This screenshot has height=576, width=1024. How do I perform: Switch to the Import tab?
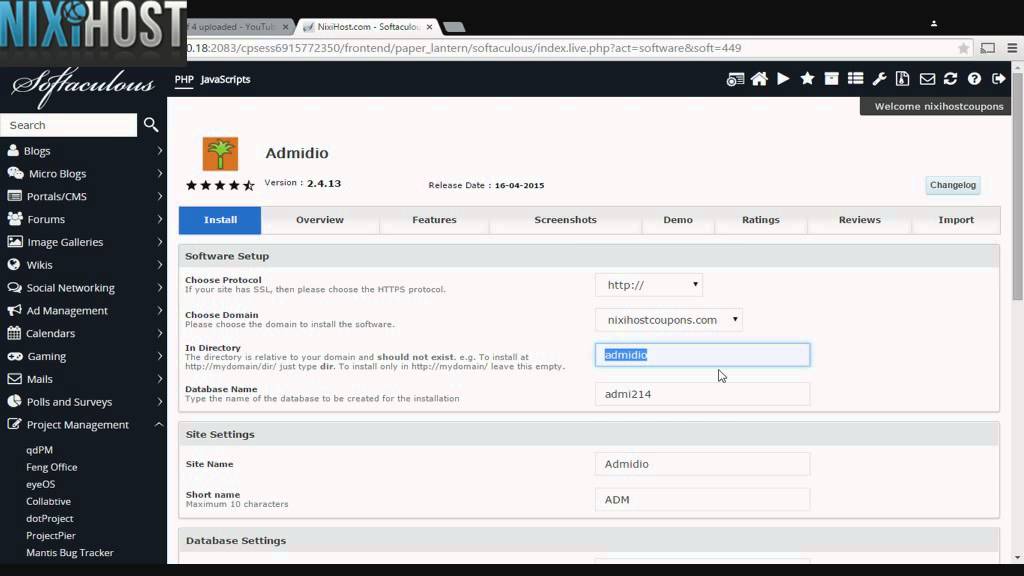pos(956,220)
